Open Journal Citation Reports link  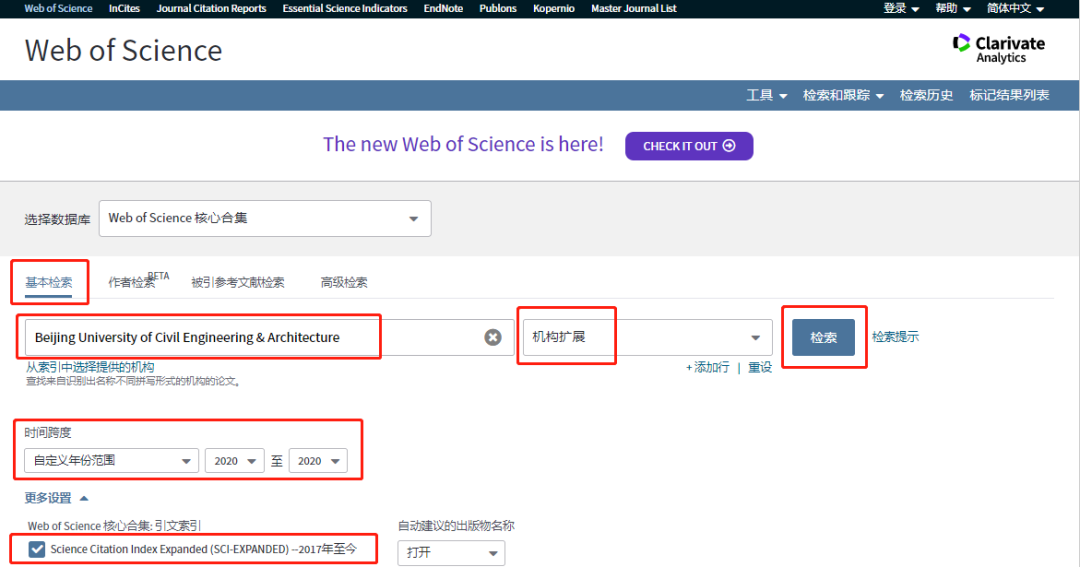211,8
